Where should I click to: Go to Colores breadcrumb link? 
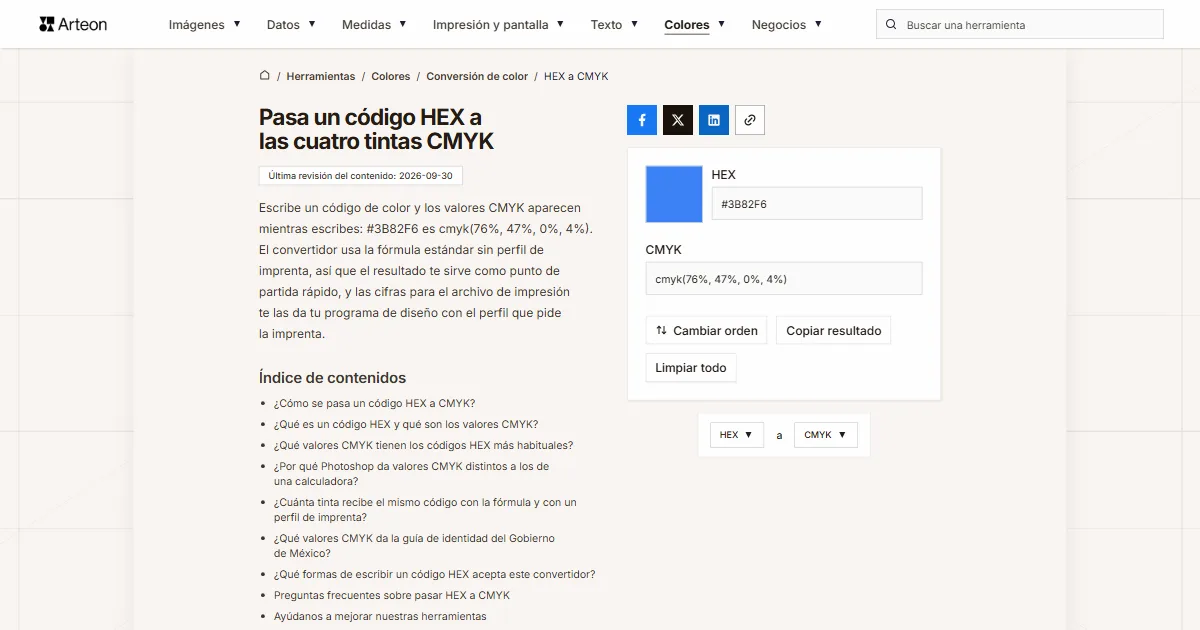coord(391,76)
